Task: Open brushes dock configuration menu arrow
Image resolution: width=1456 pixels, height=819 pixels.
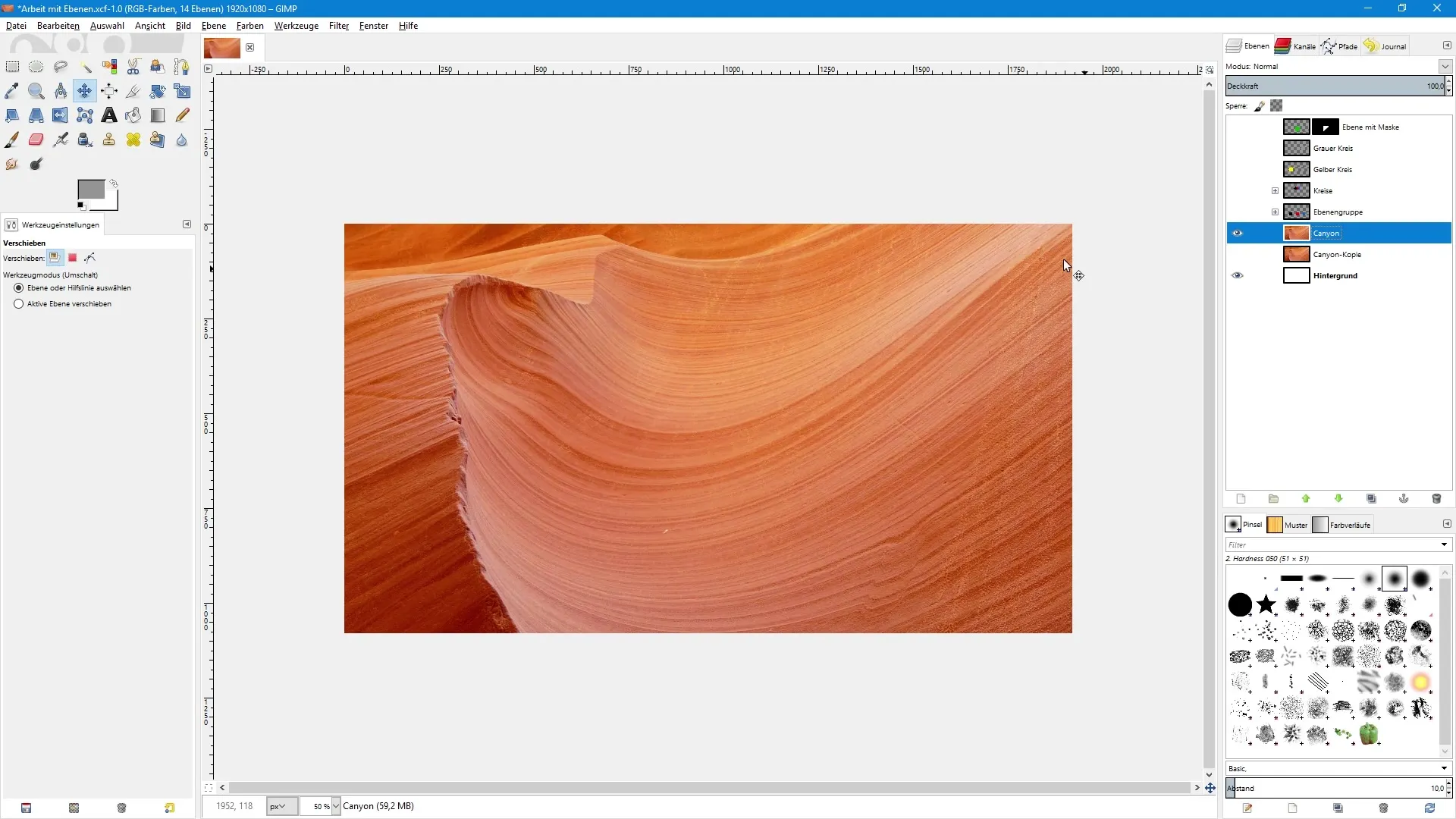Action: click(1447, 524)
